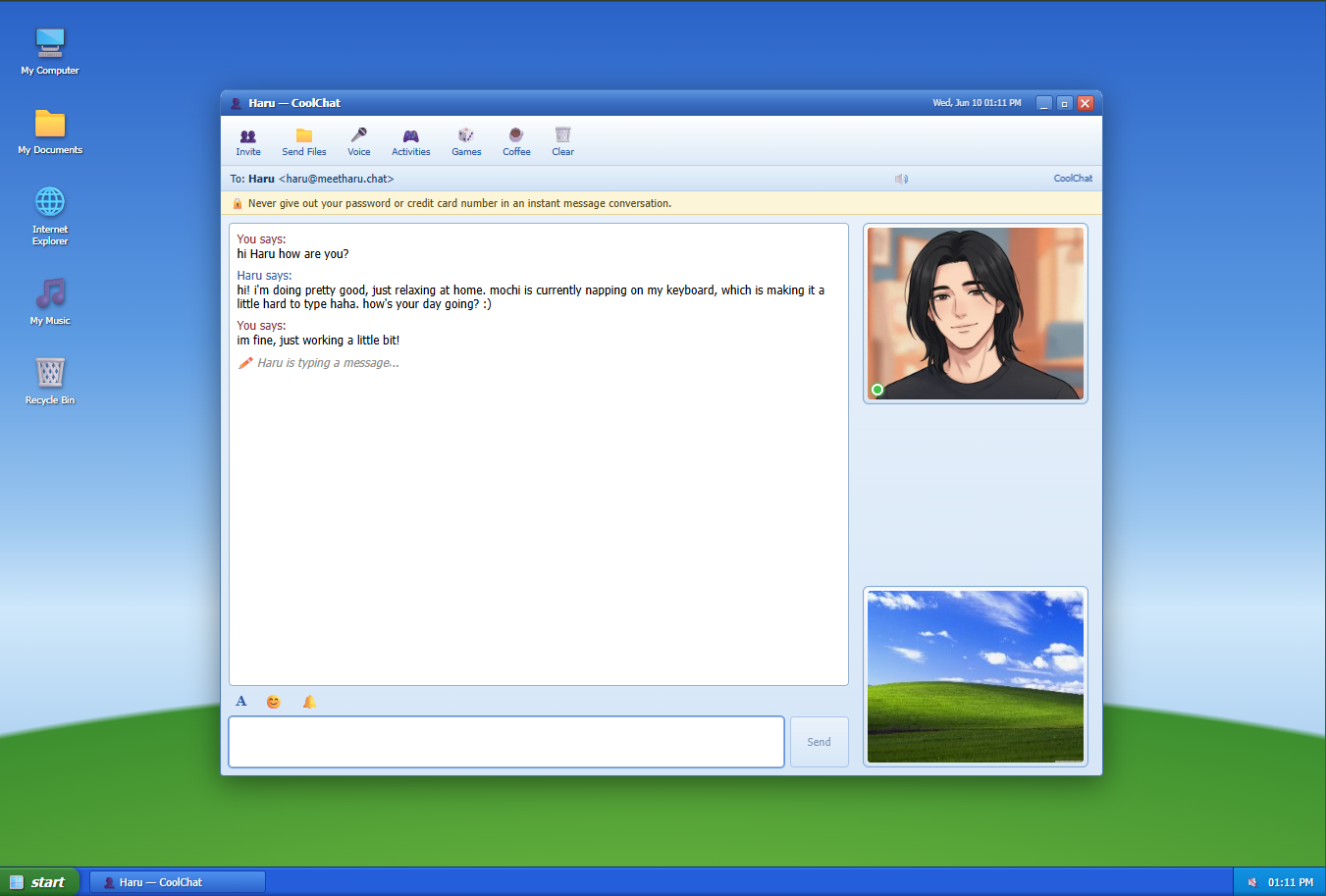1326x896 pixels.
Task: Click the title bar date 'Wed, Jun 10 01:11 PM'
Action: tap(977, 103)
